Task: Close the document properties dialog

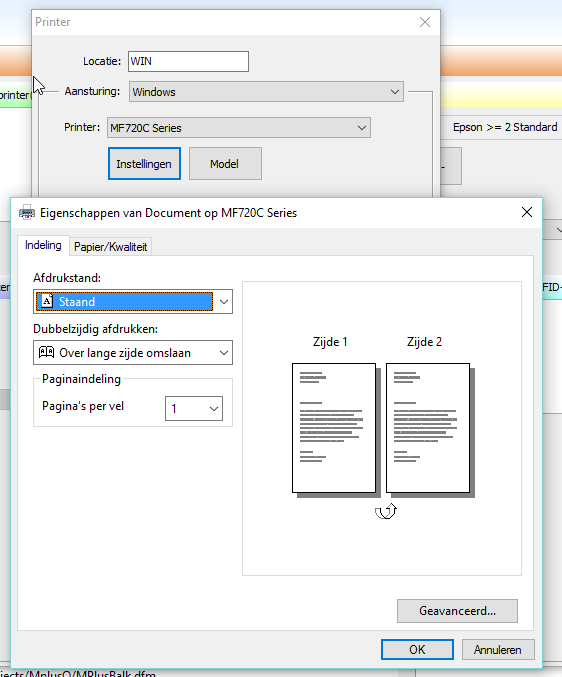Action: pyautogui.click(x=527, y=212)
